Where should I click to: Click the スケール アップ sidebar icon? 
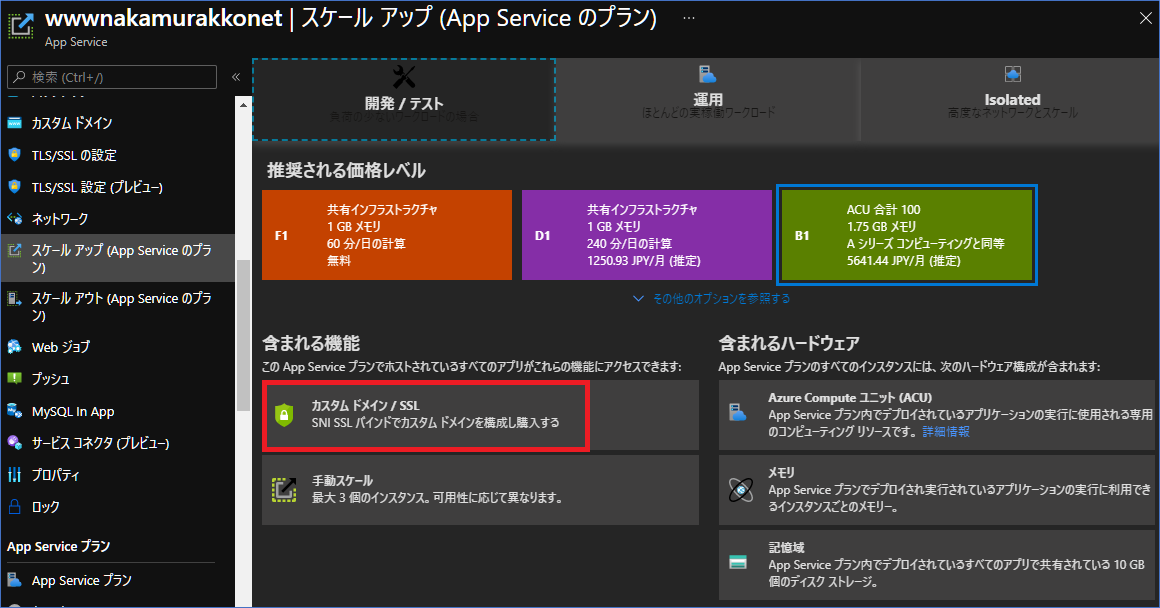(14, 250)
